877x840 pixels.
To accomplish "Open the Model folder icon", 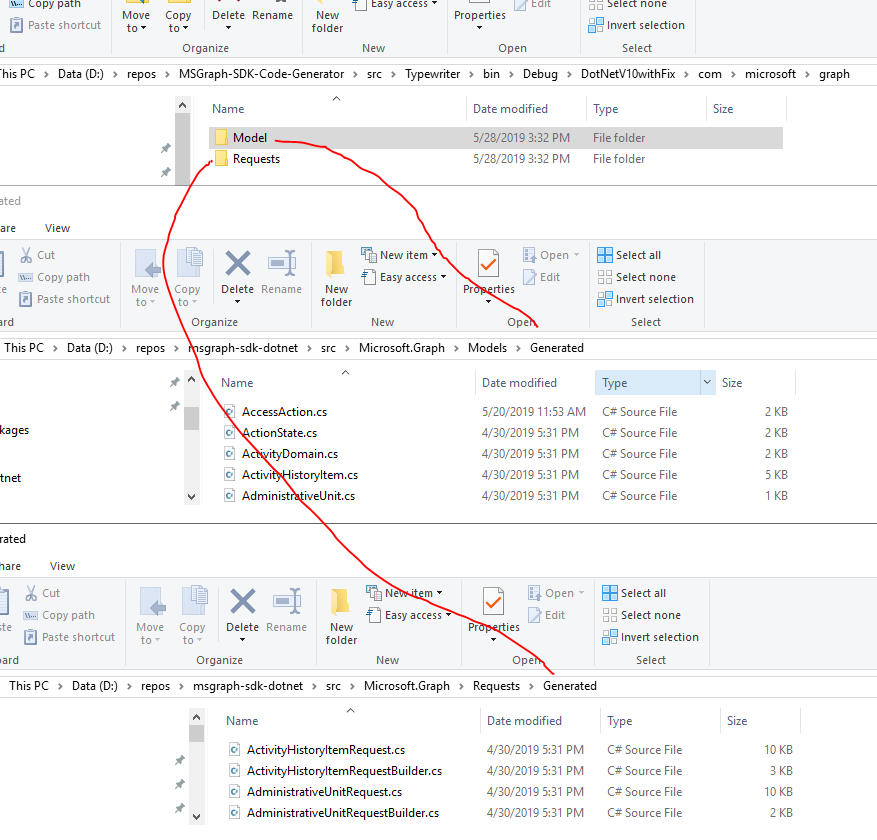I will click(x=221, y=138).
